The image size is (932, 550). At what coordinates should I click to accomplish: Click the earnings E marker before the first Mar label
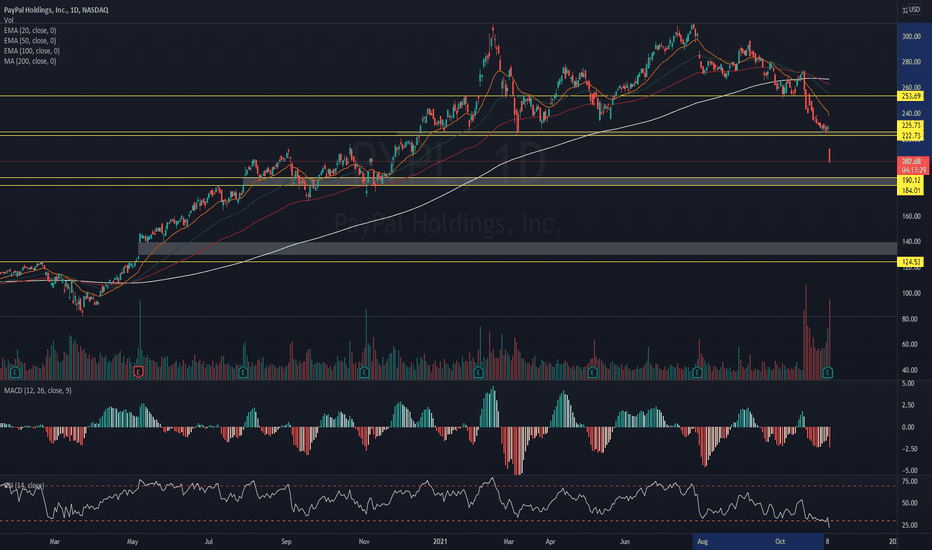point(15,372)
